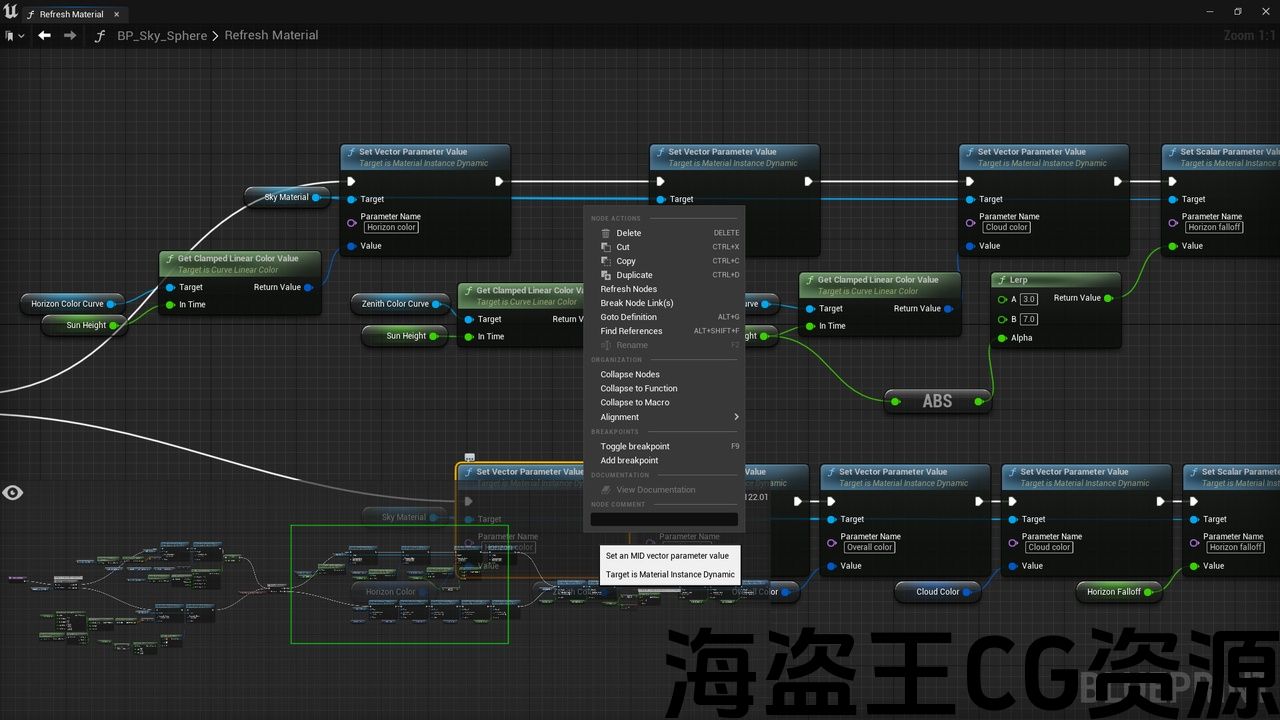Toggle breakpoint on the selected node
Image resolution: width=1280 pixels, height=720 pixels.
click(x=635, y=446)
